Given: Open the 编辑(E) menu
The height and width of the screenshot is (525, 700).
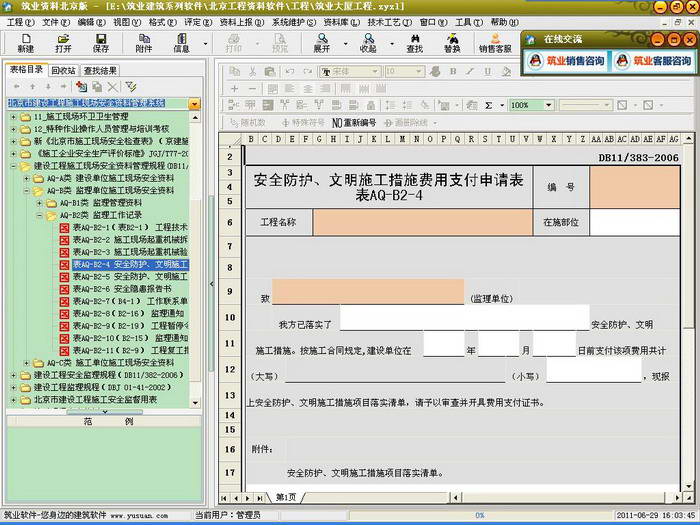Looking at the screenshot, I should (x=92, y=22).
